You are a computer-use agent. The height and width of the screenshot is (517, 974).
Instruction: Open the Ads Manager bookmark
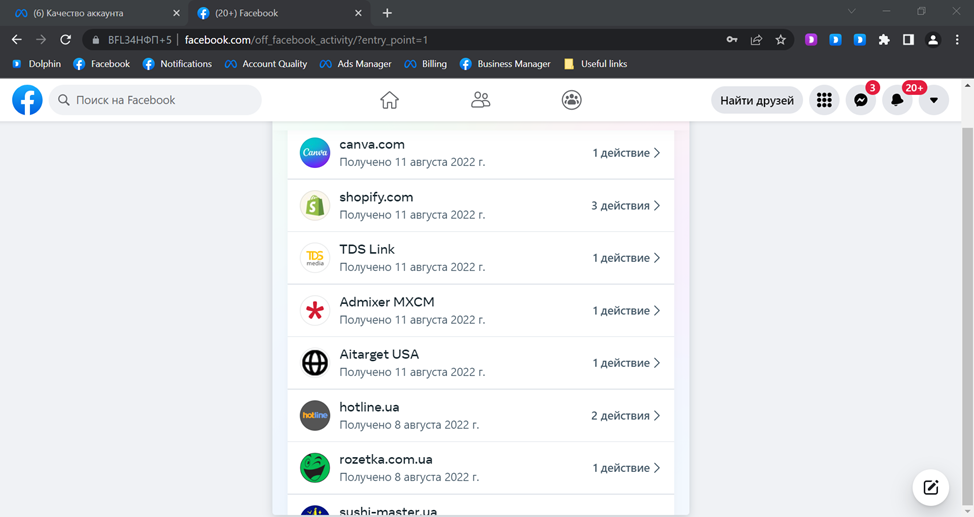[355, 64]
